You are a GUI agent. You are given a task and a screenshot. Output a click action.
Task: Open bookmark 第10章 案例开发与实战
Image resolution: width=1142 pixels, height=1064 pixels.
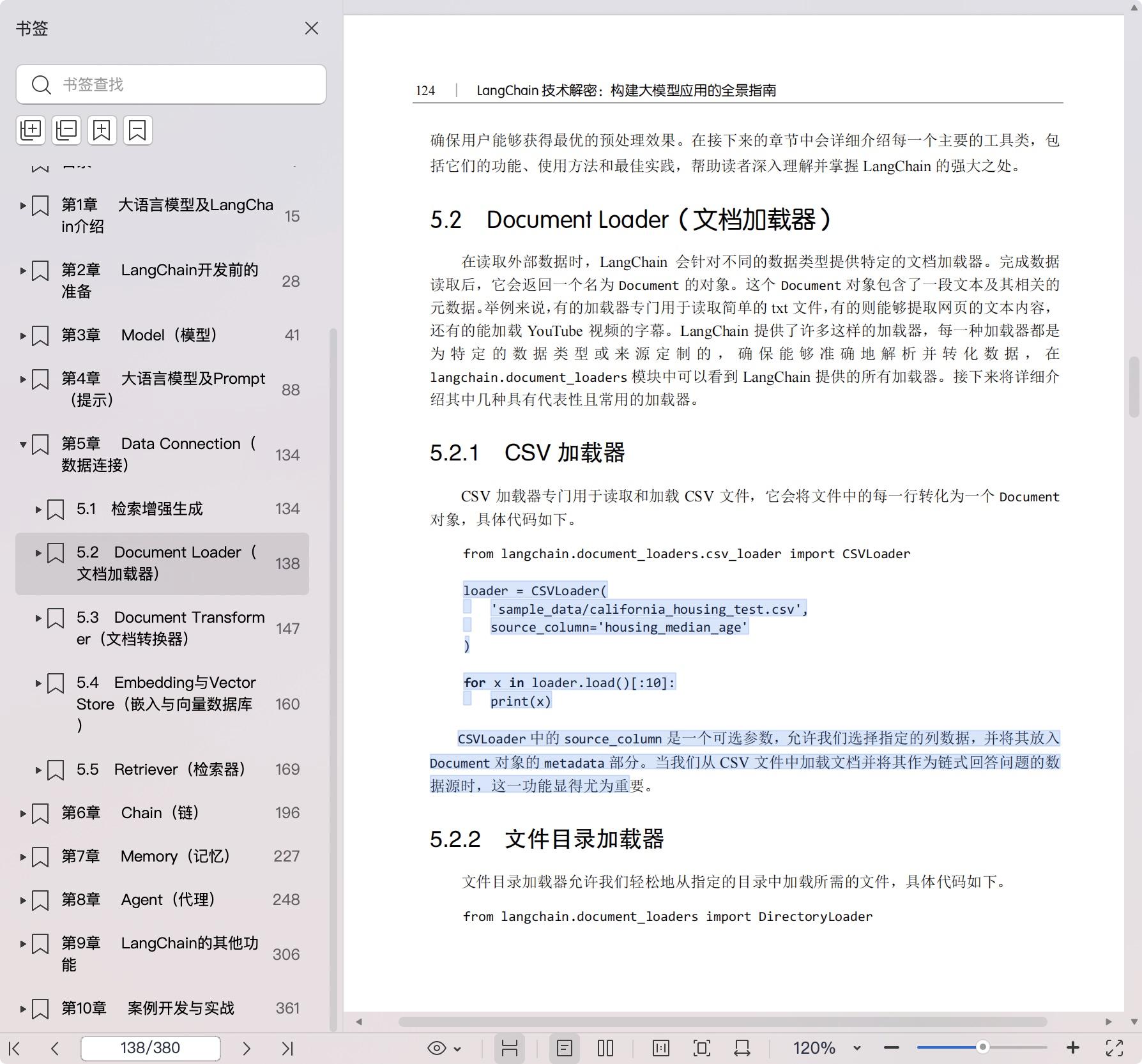148,1008
